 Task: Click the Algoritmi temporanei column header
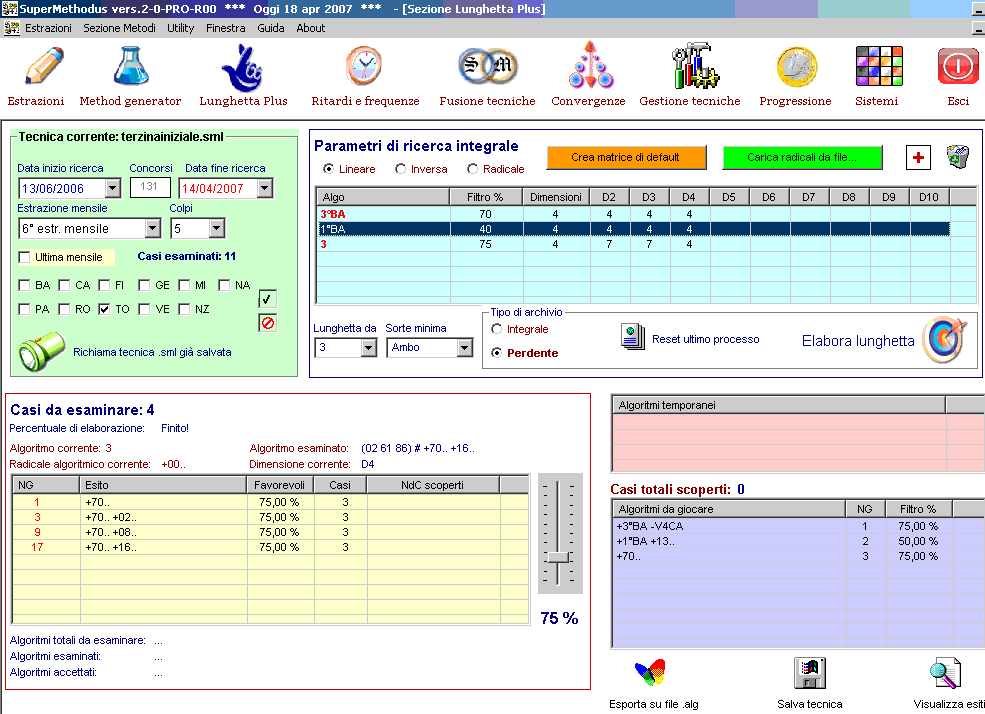[x=778, y=405]
